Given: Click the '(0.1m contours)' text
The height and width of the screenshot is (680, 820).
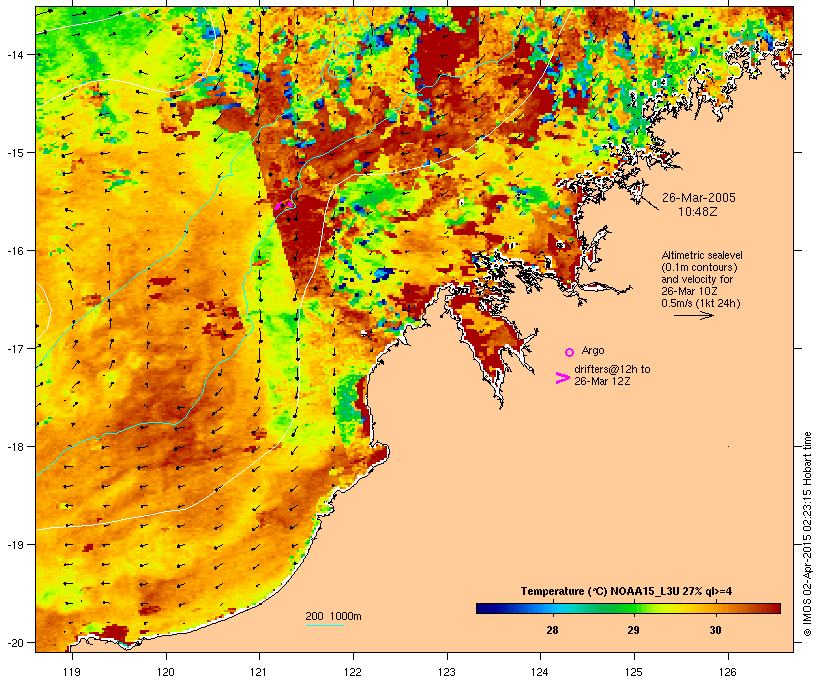Looking at the screenshot, I should coord(699,267).
